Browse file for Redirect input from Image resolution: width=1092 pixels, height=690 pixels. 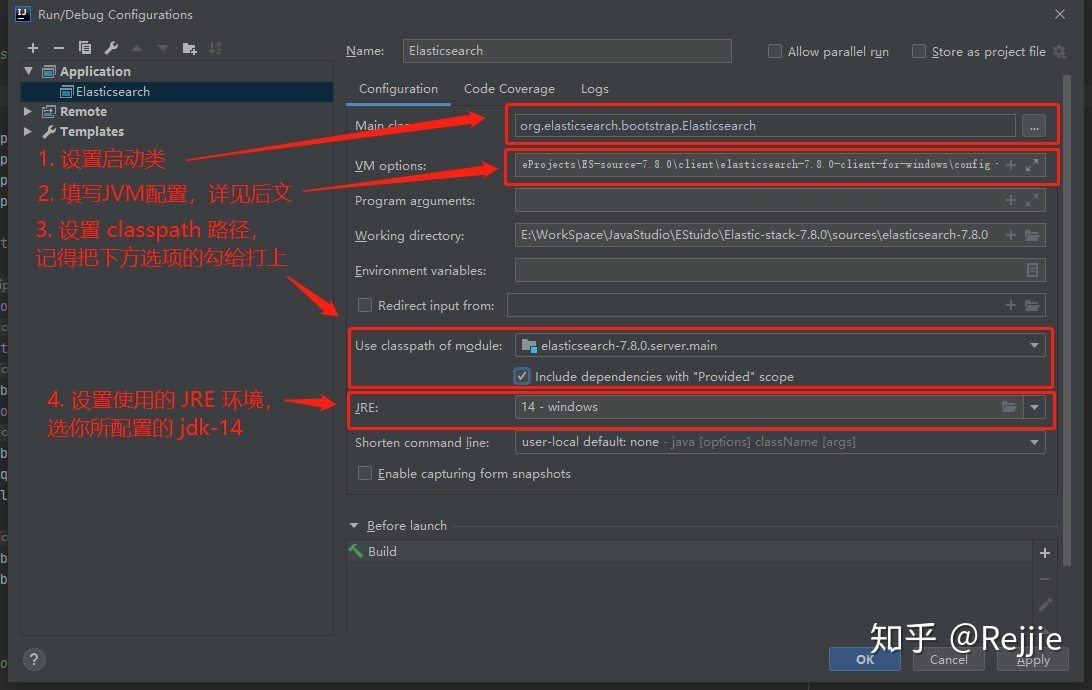tap(1032, 305)
